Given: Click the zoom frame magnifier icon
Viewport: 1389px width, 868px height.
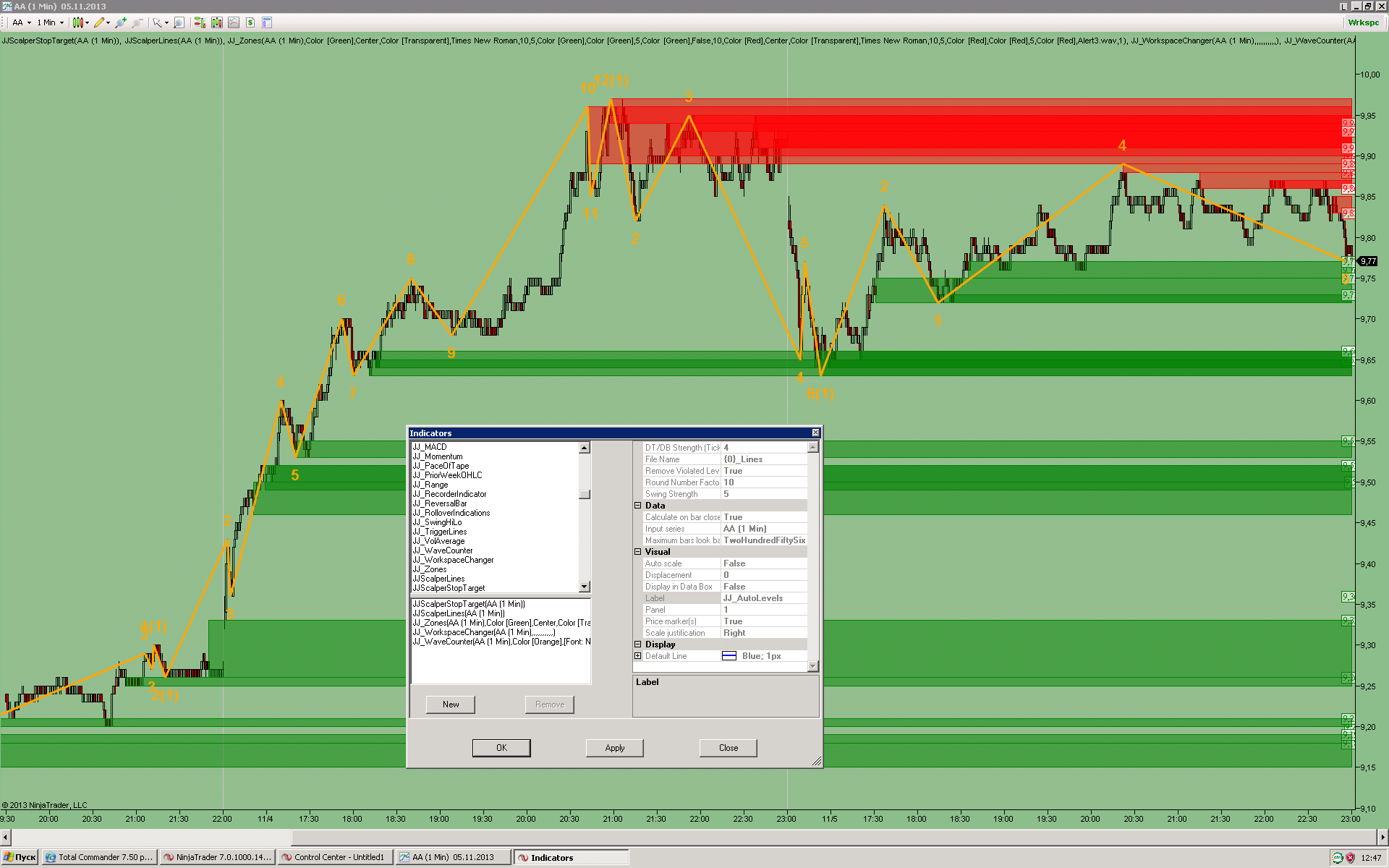Looking at the screenshot, I should [x=179, y=22].
